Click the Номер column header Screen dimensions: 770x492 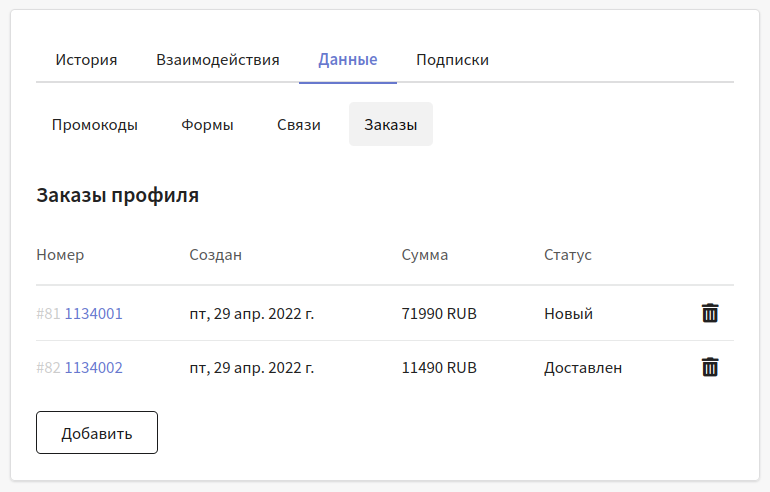pos(60,255)
